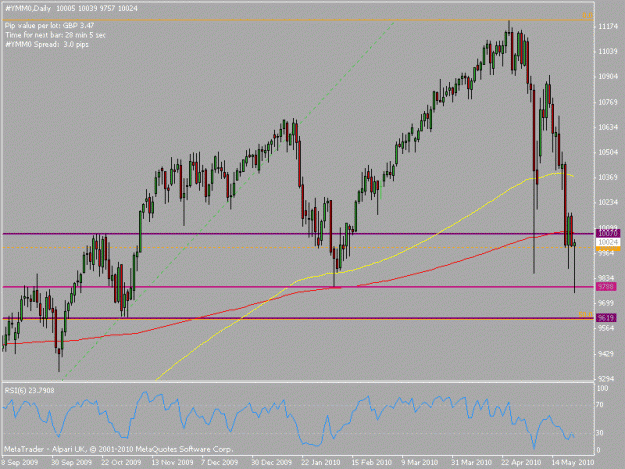Click the 9564 price axis value

coord(606,328)
